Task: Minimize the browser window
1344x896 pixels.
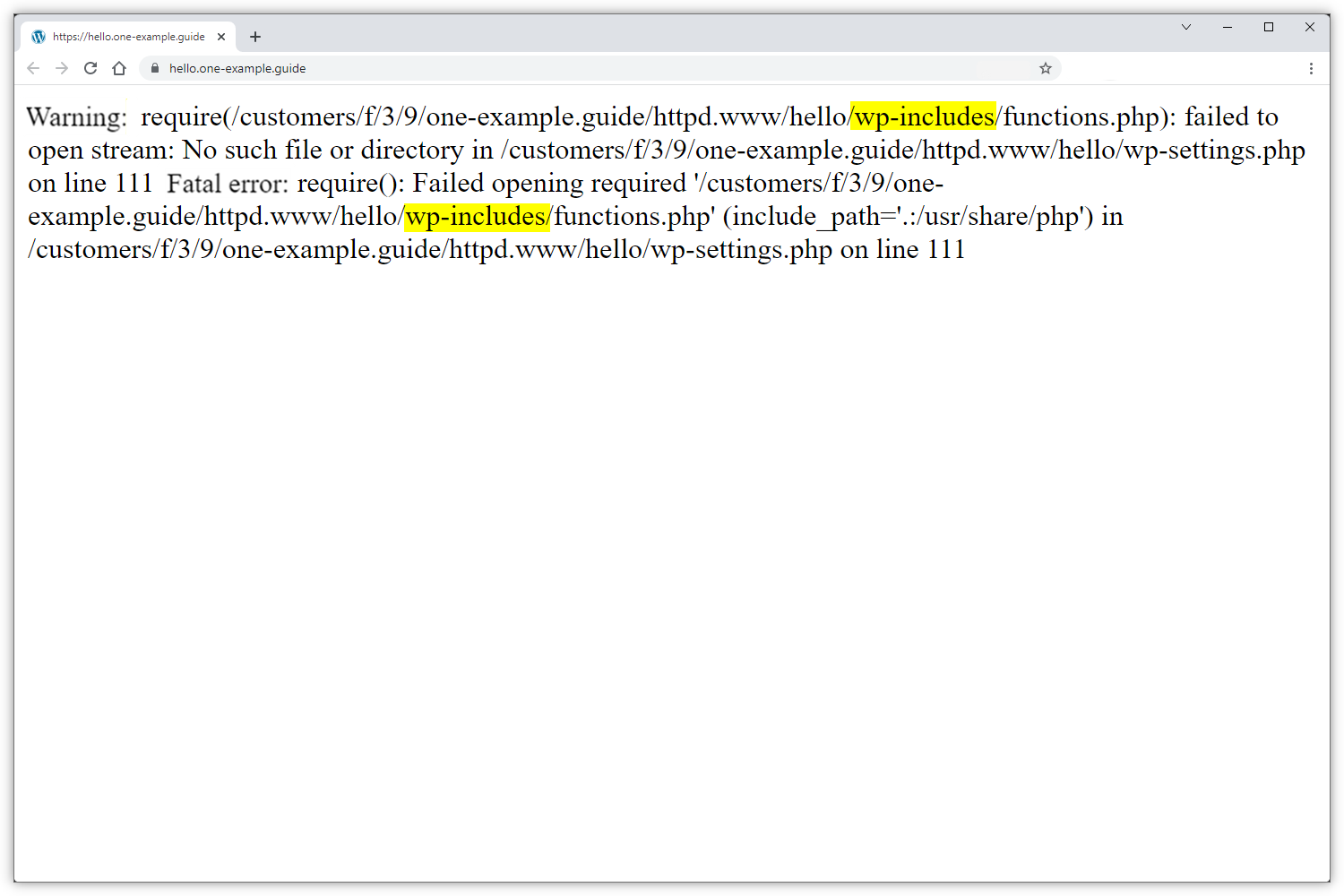Action: click(1227, 27)
